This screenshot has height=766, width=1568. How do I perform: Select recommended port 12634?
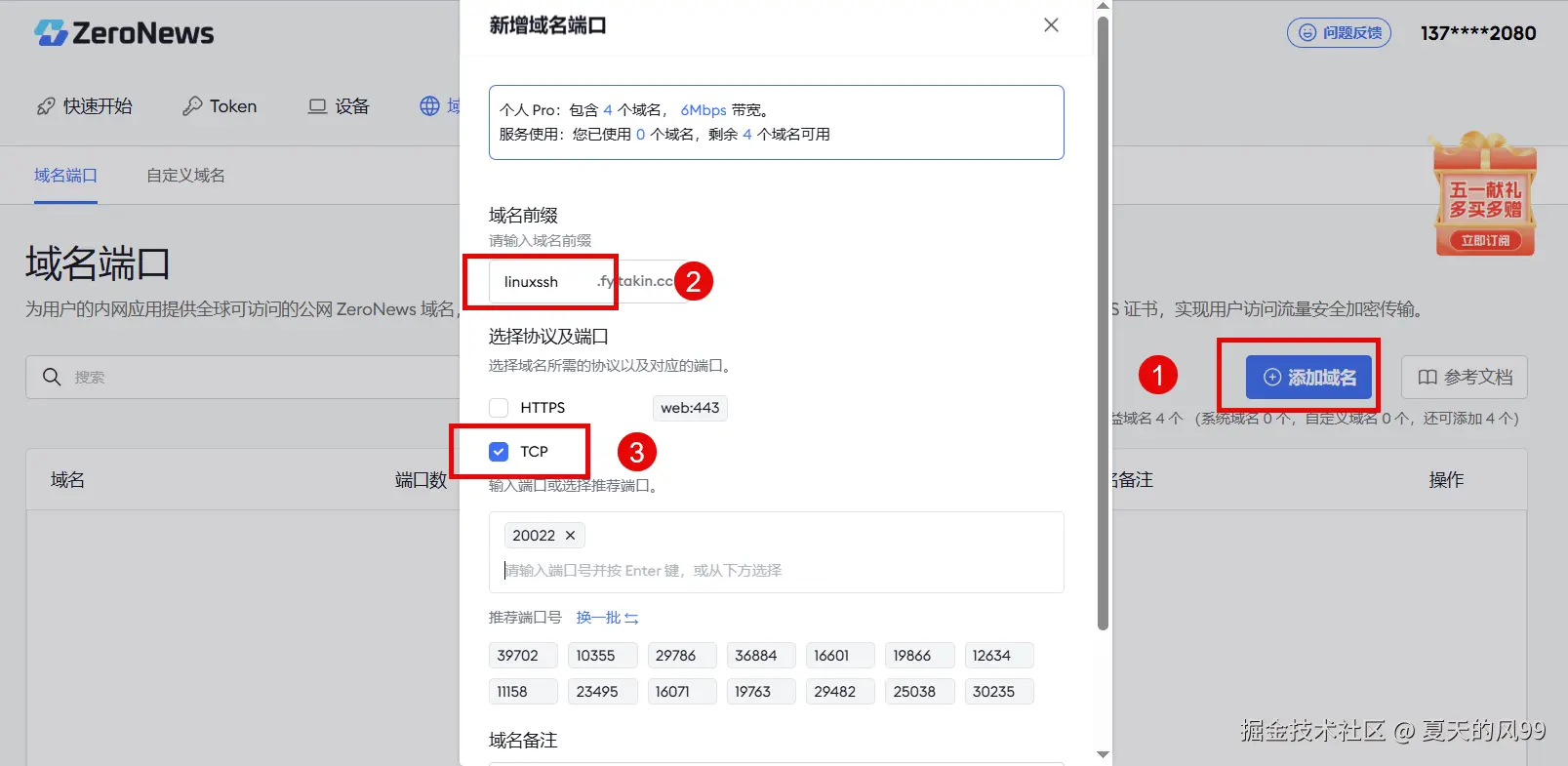[998, 656]
